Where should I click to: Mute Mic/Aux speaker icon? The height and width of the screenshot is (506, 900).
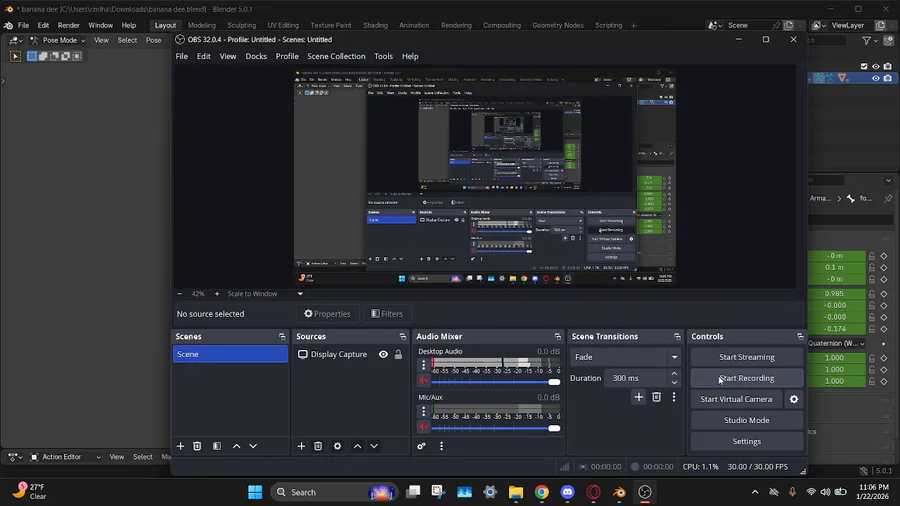click(x=424, y=427)
